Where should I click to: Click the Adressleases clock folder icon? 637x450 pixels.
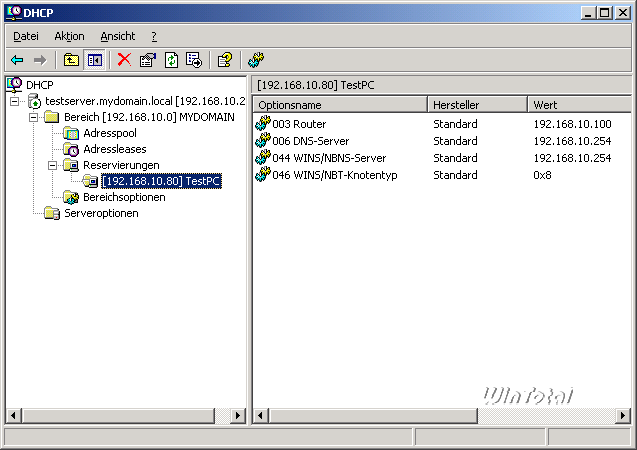(71, 149)
